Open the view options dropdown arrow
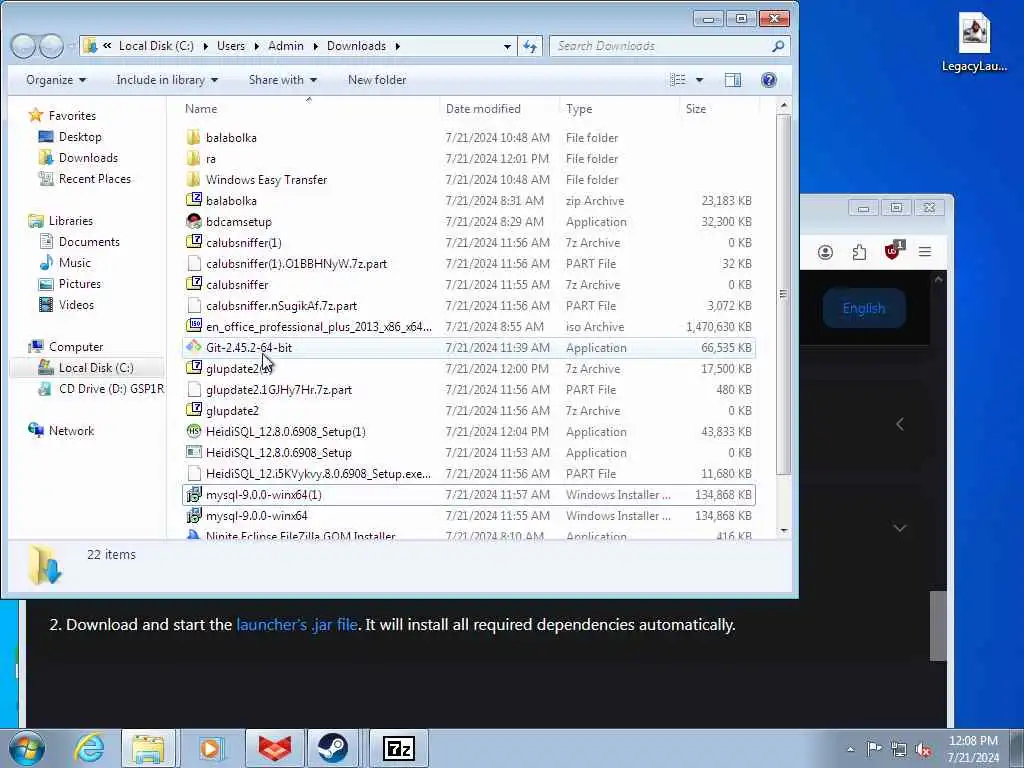1024x768 pixels. pyautogui.click(x=699, y=80)
